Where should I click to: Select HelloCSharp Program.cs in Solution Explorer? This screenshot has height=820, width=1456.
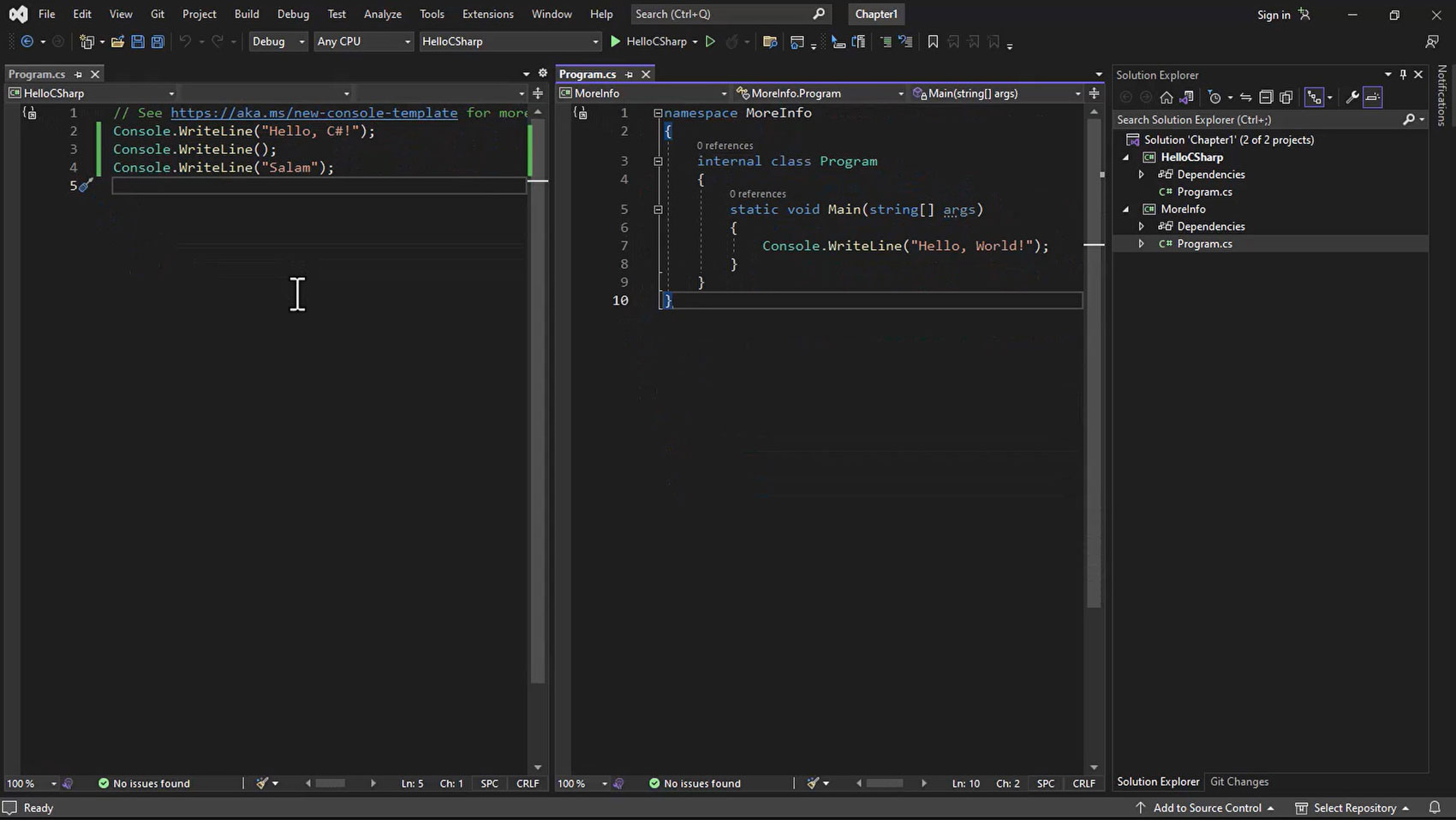point(1204,192)
